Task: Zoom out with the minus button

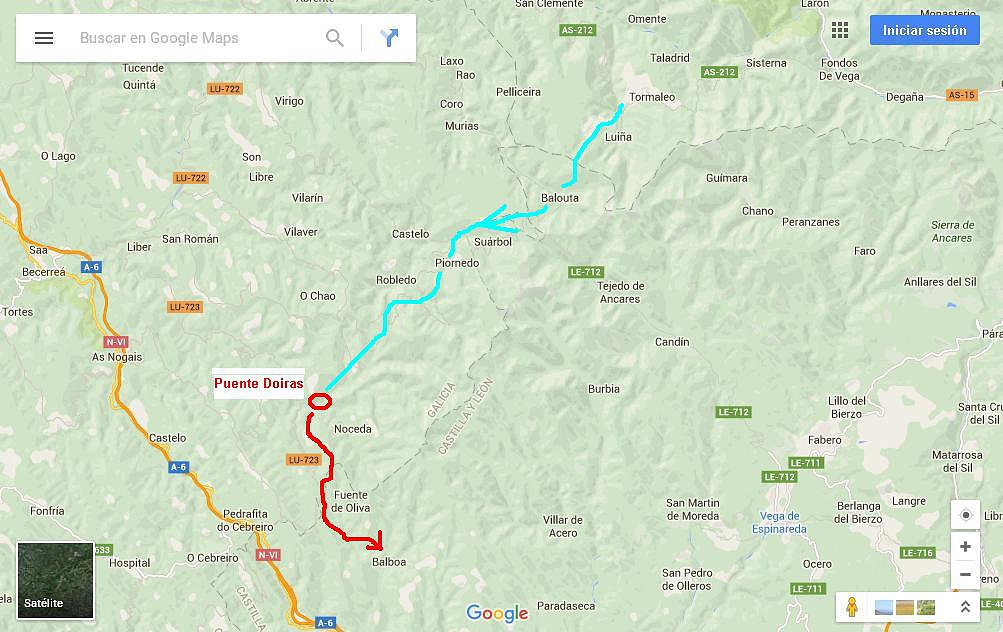Action: tap(965, 574)
